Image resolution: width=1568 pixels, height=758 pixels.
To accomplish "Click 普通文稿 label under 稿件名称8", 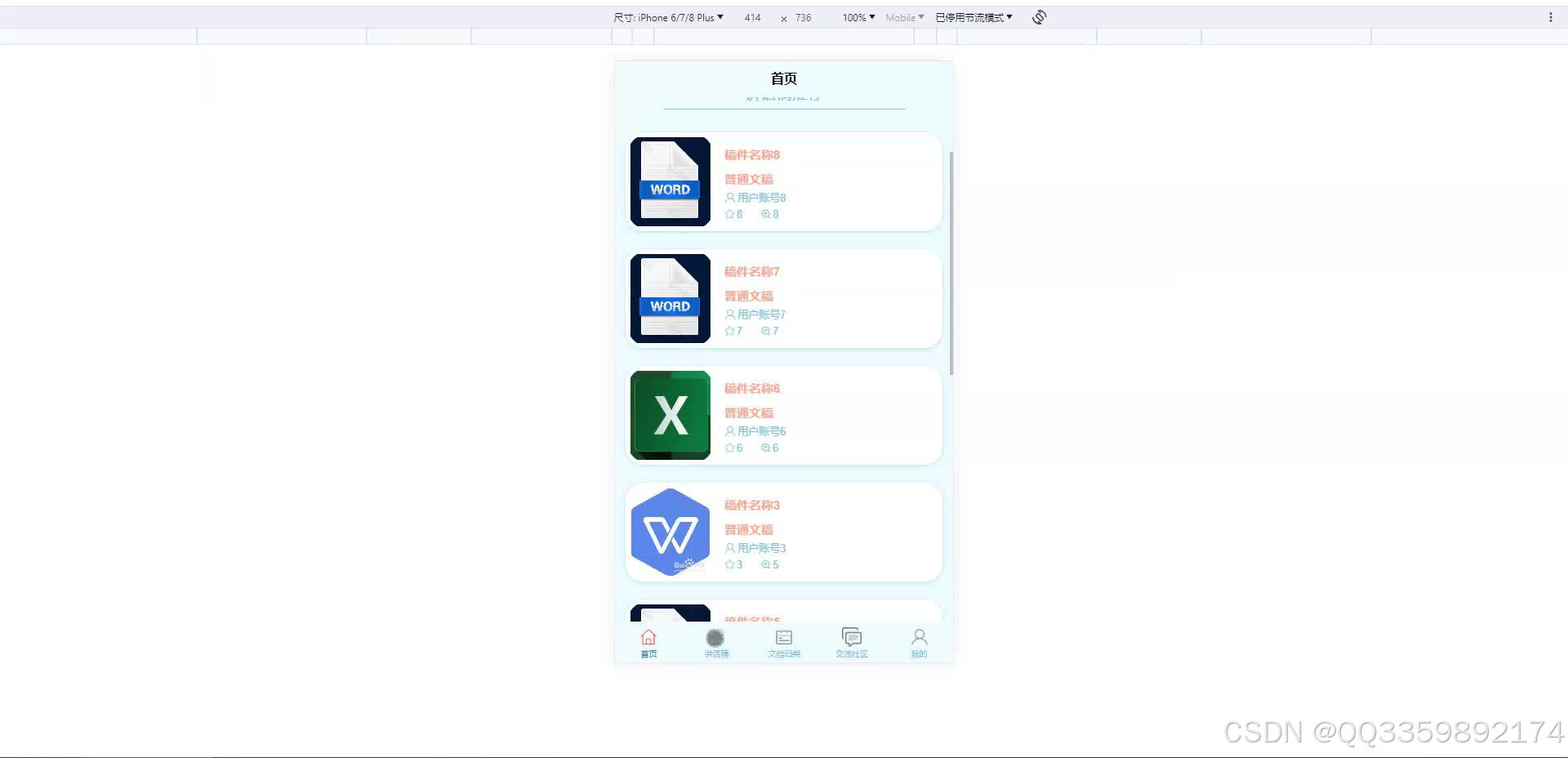I will [x=749, y=180].
